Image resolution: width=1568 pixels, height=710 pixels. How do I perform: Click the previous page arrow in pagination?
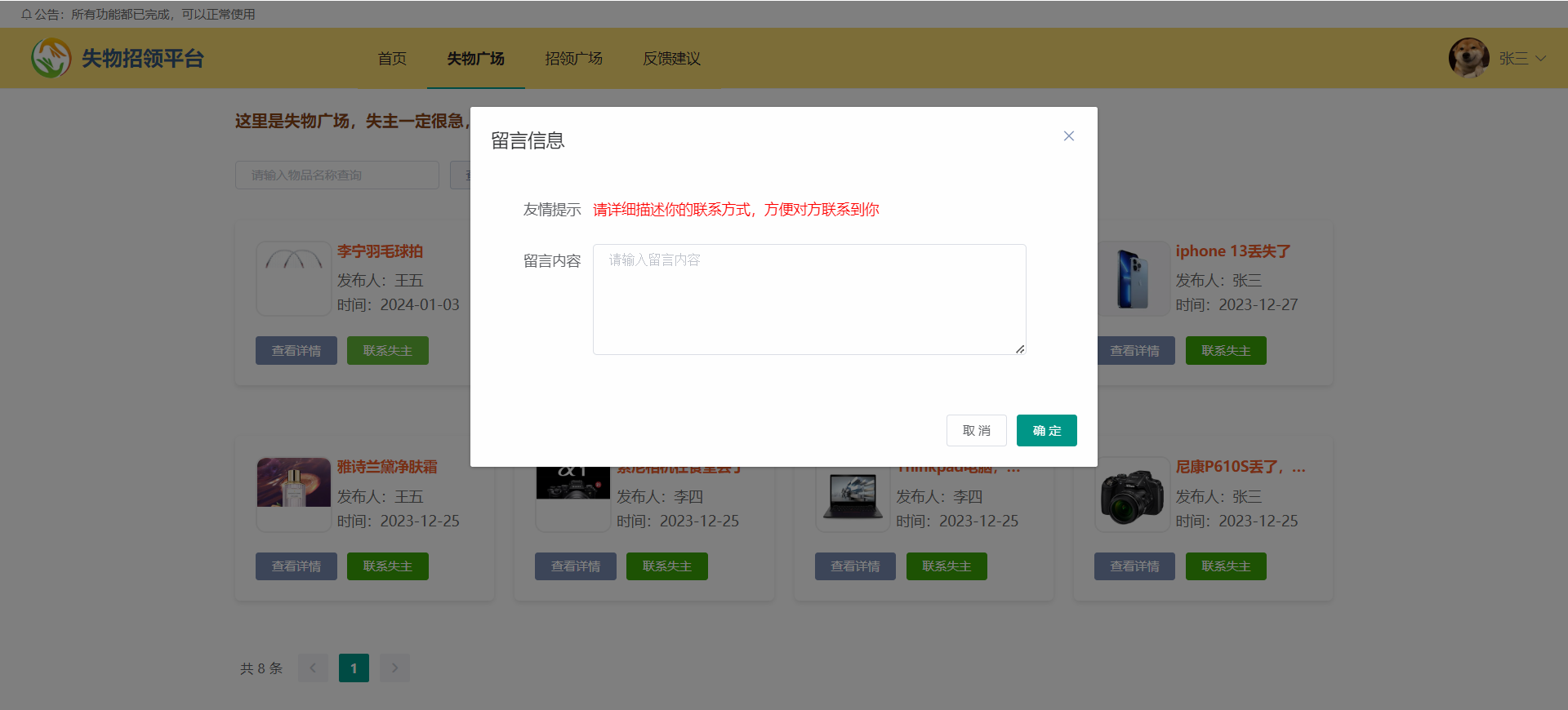click(x=313, y=668)
